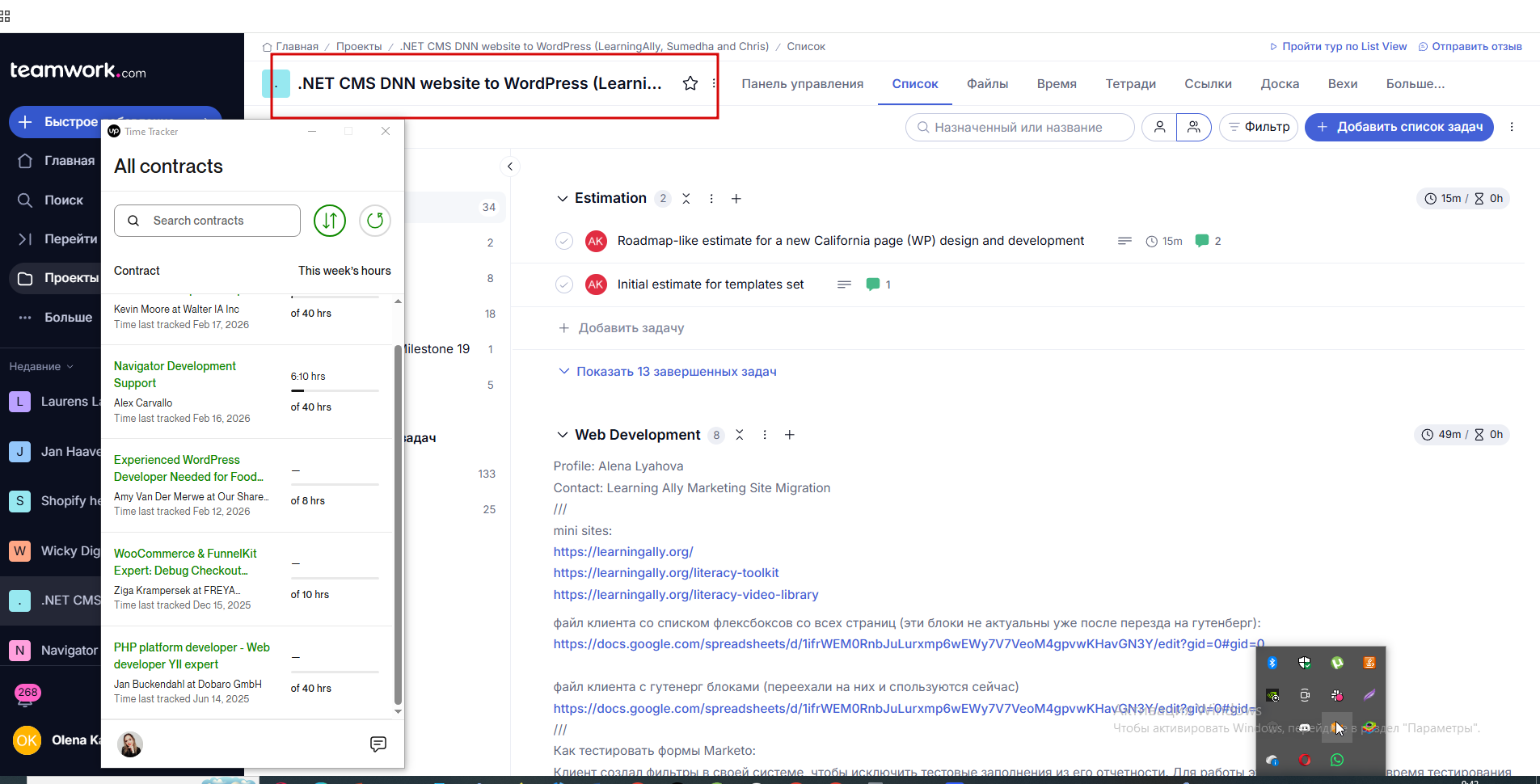
Task: Open the task list page options menu
Action: point(1512,127)
